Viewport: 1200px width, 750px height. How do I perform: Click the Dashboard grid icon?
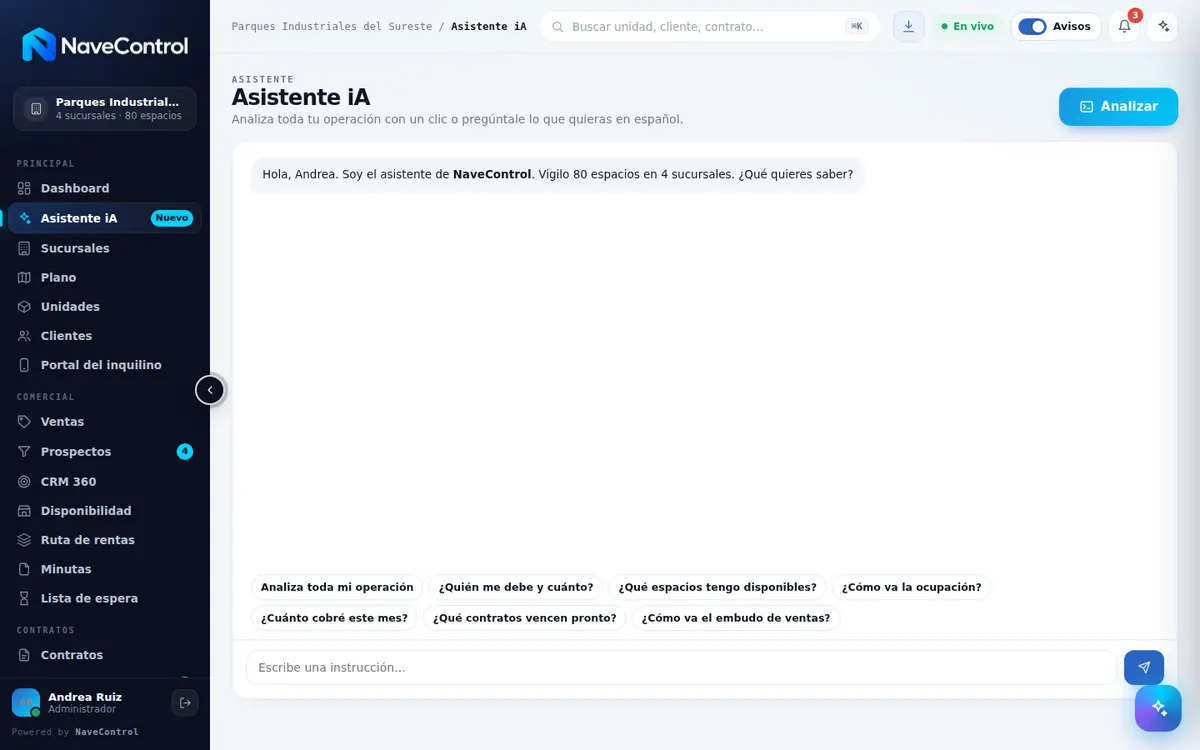[x=25, y=188]
